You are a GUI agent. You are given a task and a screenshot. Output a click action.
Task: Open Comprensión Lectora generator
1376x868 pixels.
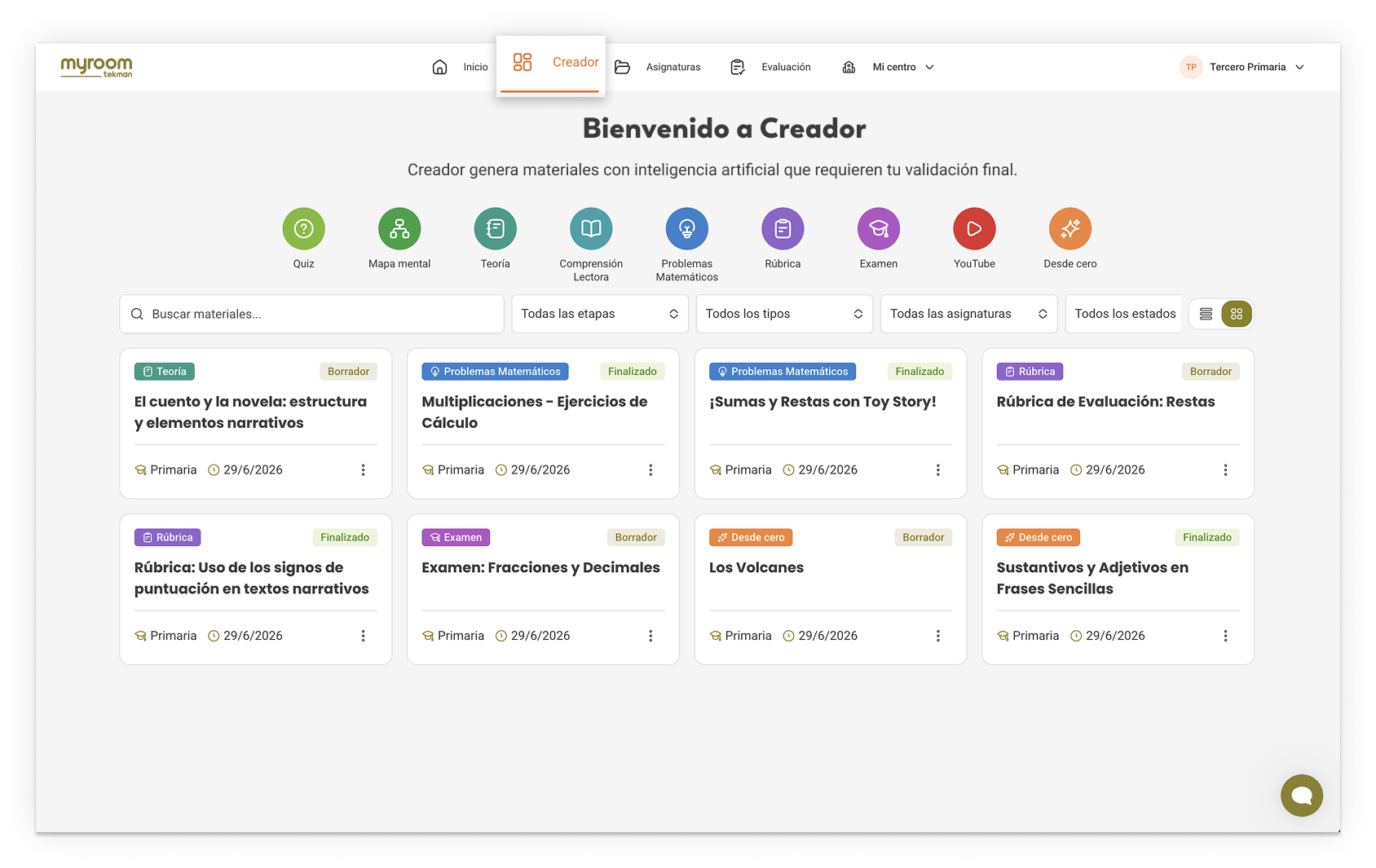tap(591, 229)
